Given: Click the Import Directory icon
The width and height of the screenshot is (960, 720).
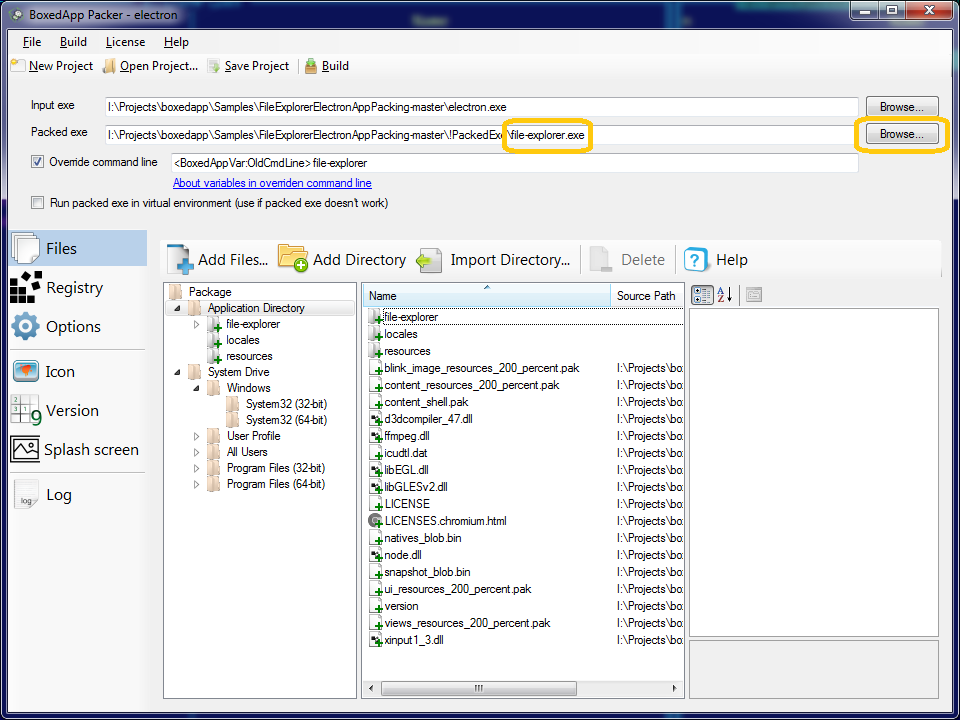Looking at the screenshot, I should pyautogui.click(x=429, y=260).
